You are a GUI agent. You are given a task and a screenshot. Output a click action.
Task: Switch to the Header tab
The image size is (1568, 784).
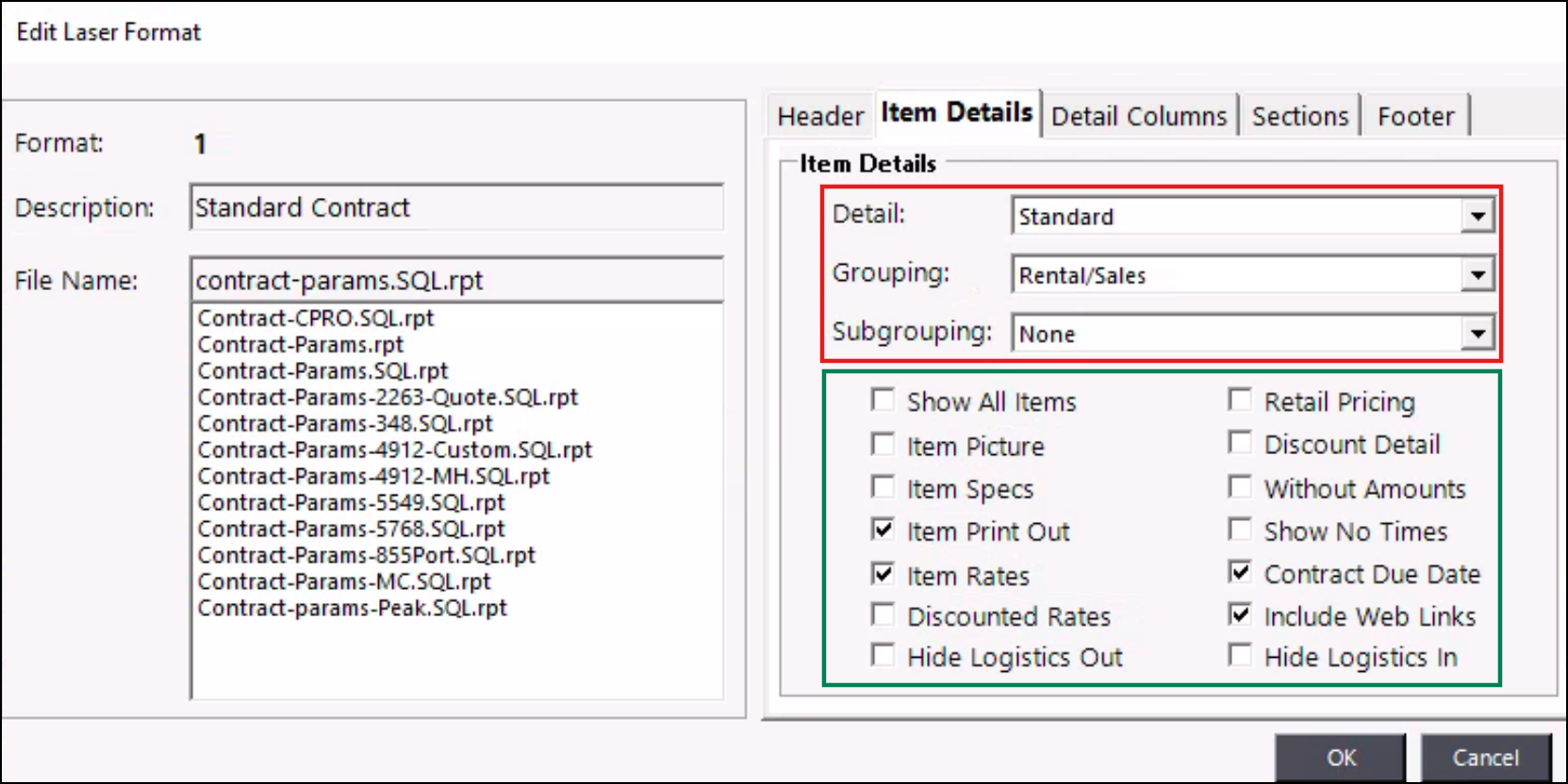819,116
